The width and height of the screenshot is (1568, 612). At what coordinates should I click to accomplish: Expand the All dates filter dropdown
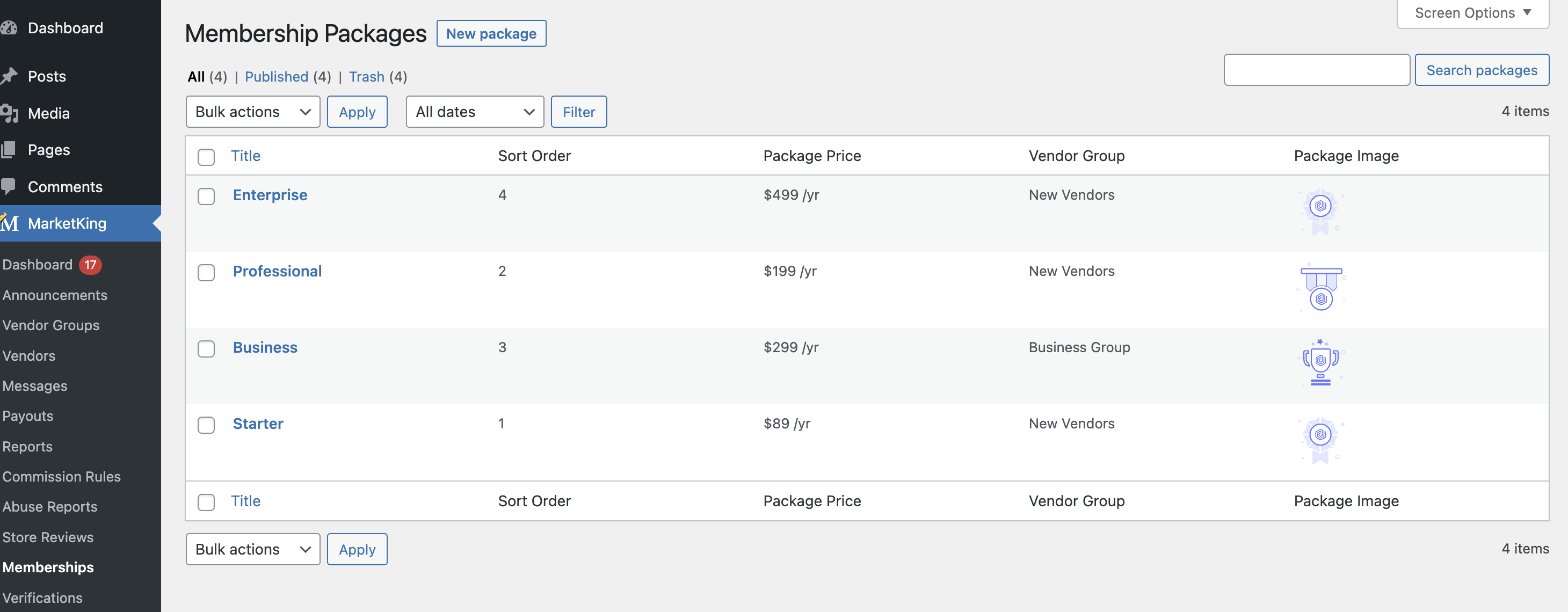click(x=475, y=111)
